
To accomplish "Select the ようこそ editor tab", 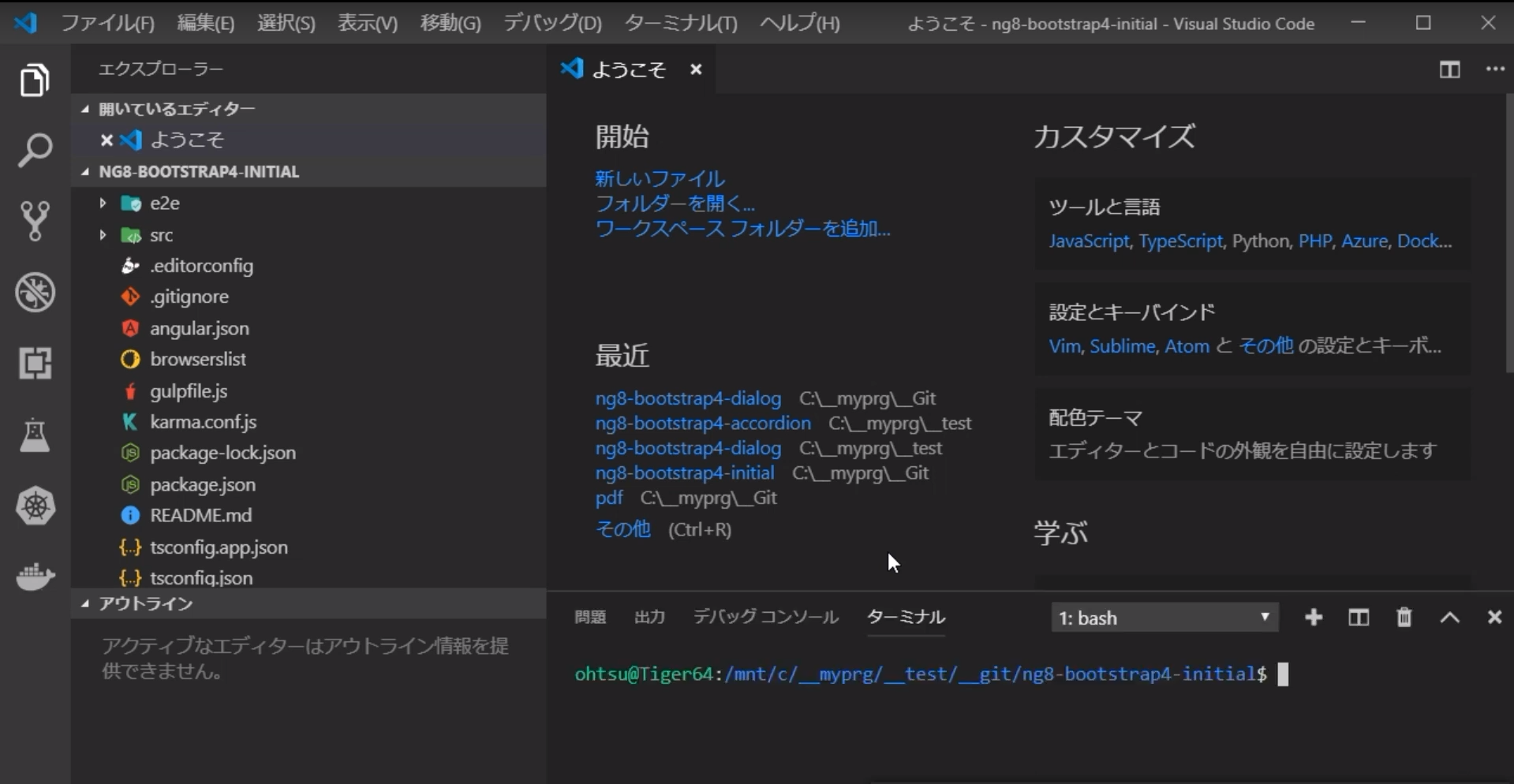I will [x=629, y=69].
